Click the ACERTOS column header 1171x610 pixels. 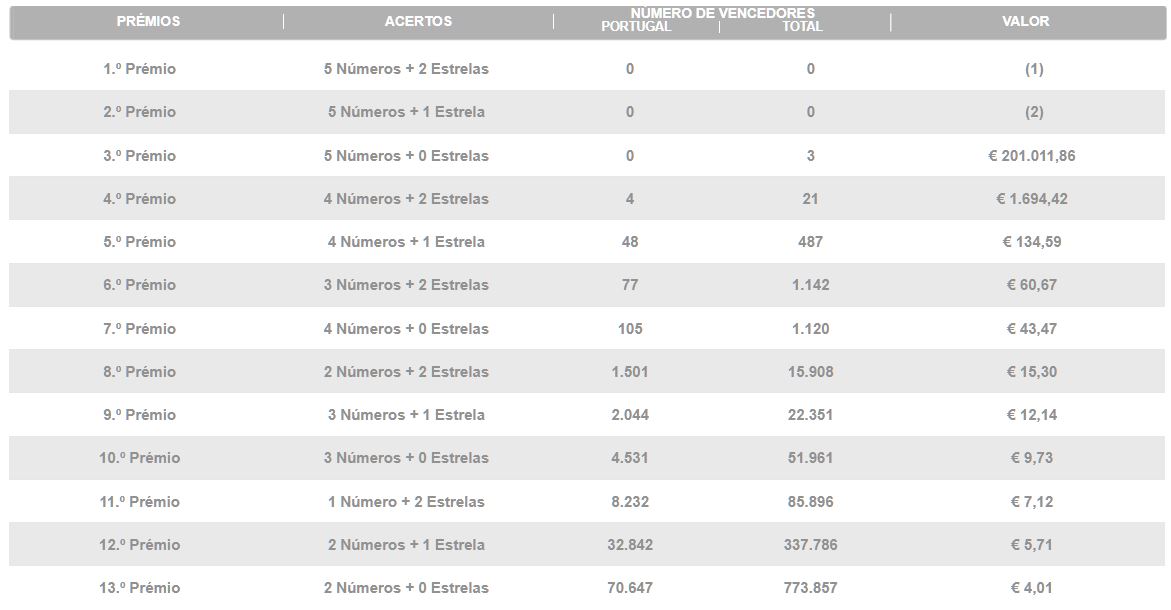pos(418,21)
